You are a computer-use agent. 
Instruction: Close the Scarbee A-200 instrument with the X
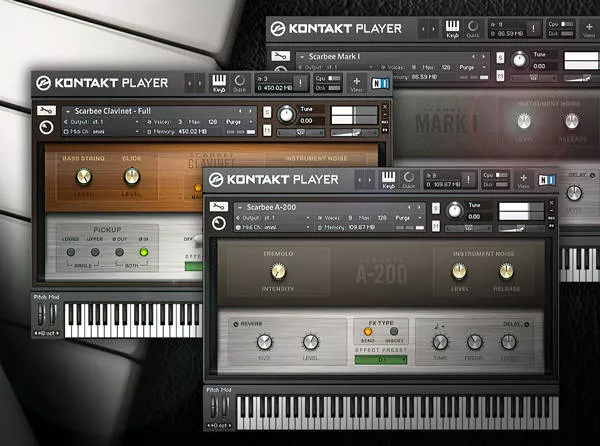[x=551, y=203]
